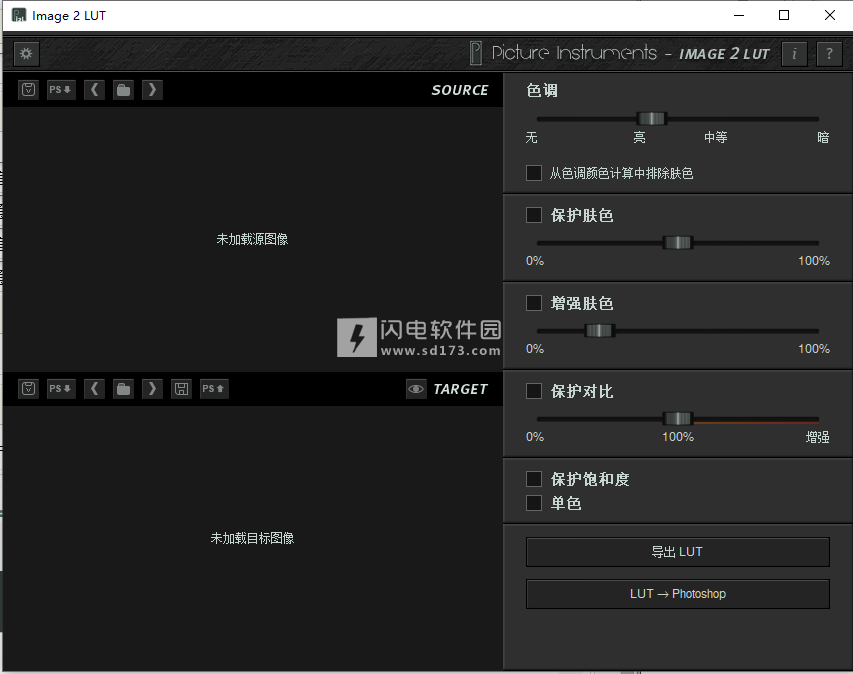Screen dimensions: 853x674
Task: Minimize the Image 2 LUT window
Action: [x=739, y=15]
